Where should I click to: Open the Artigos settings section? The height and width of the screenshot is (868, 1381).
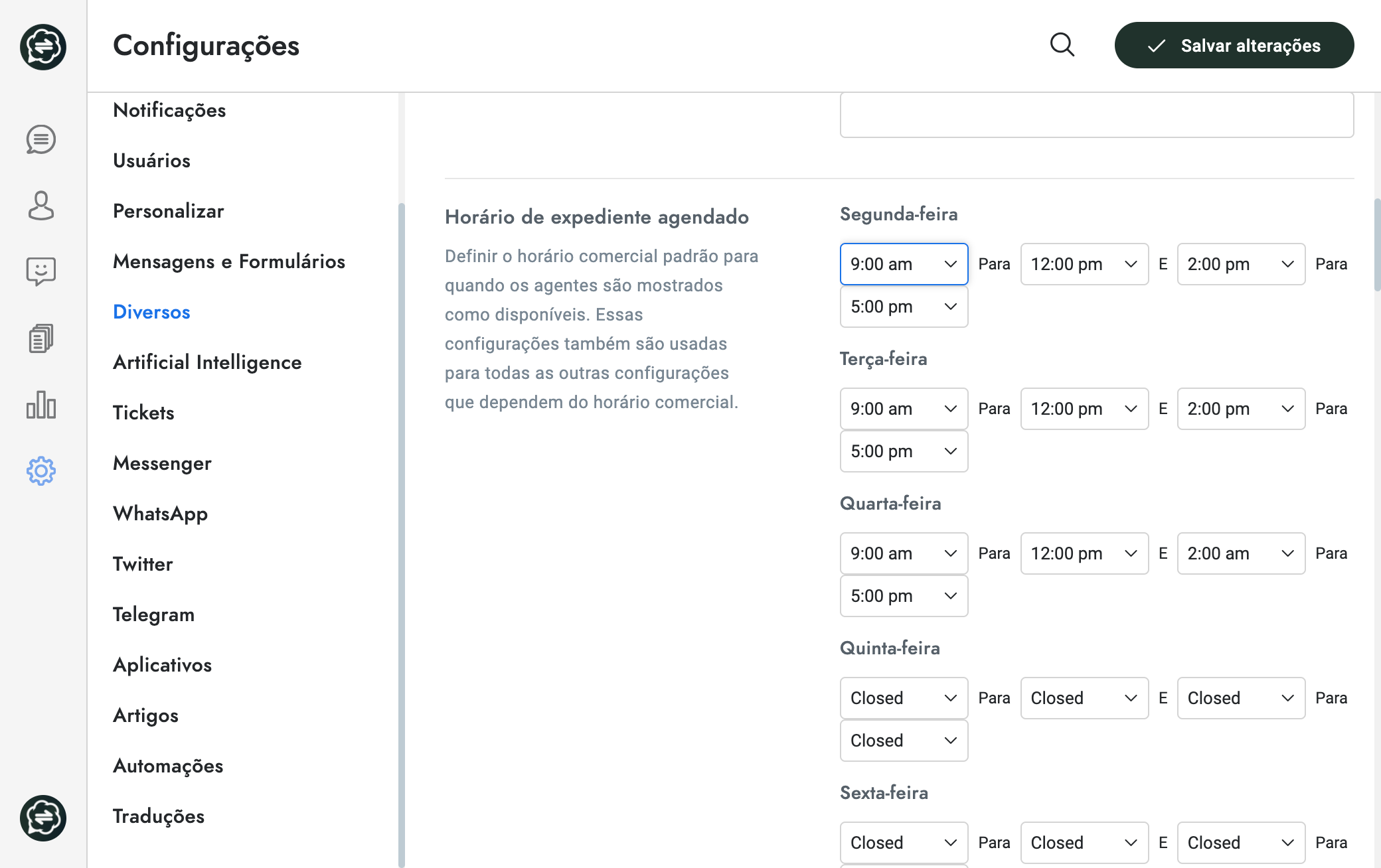(145, 715)
